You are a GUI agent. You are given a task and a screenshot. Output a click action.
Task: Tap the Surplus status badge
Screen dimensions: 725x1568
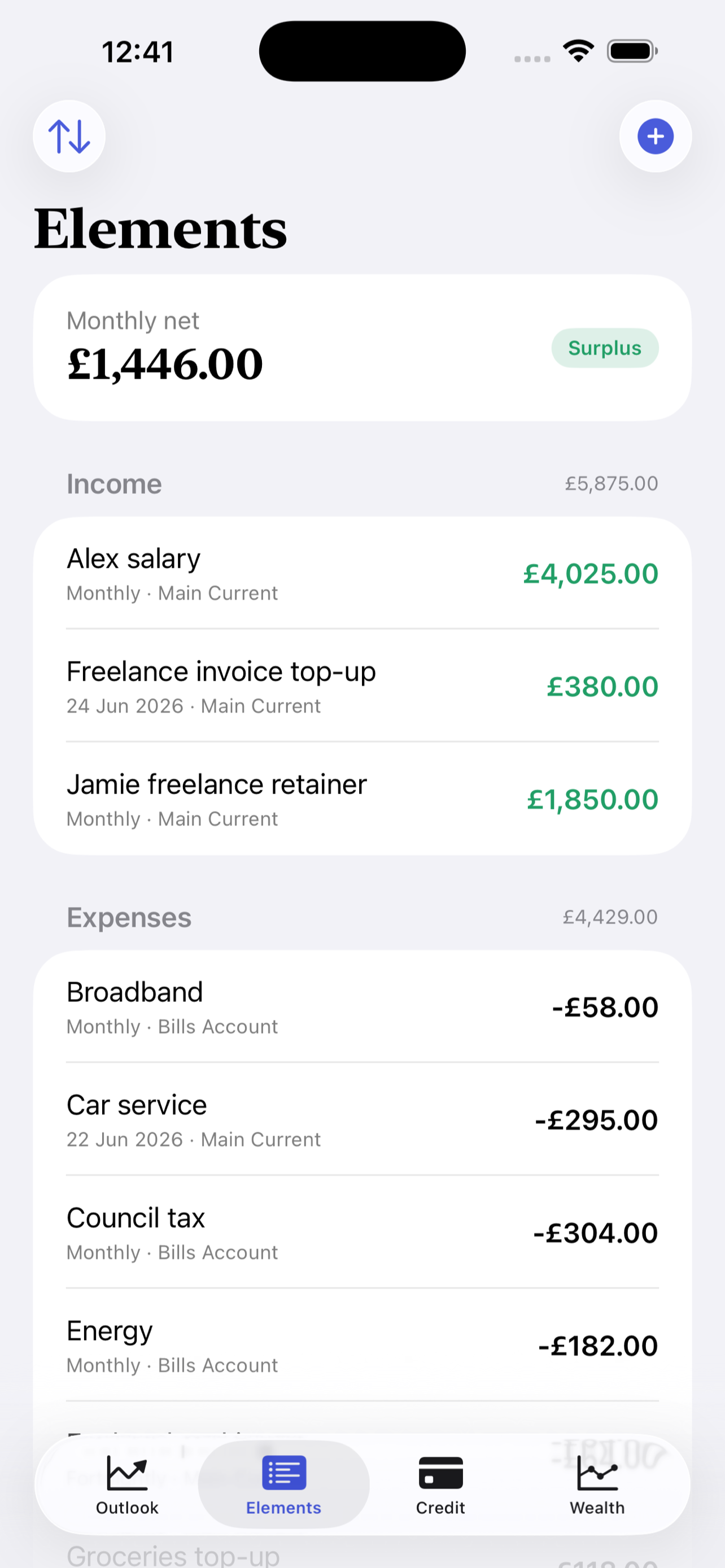pyautogui.click(x=605, y=348)
